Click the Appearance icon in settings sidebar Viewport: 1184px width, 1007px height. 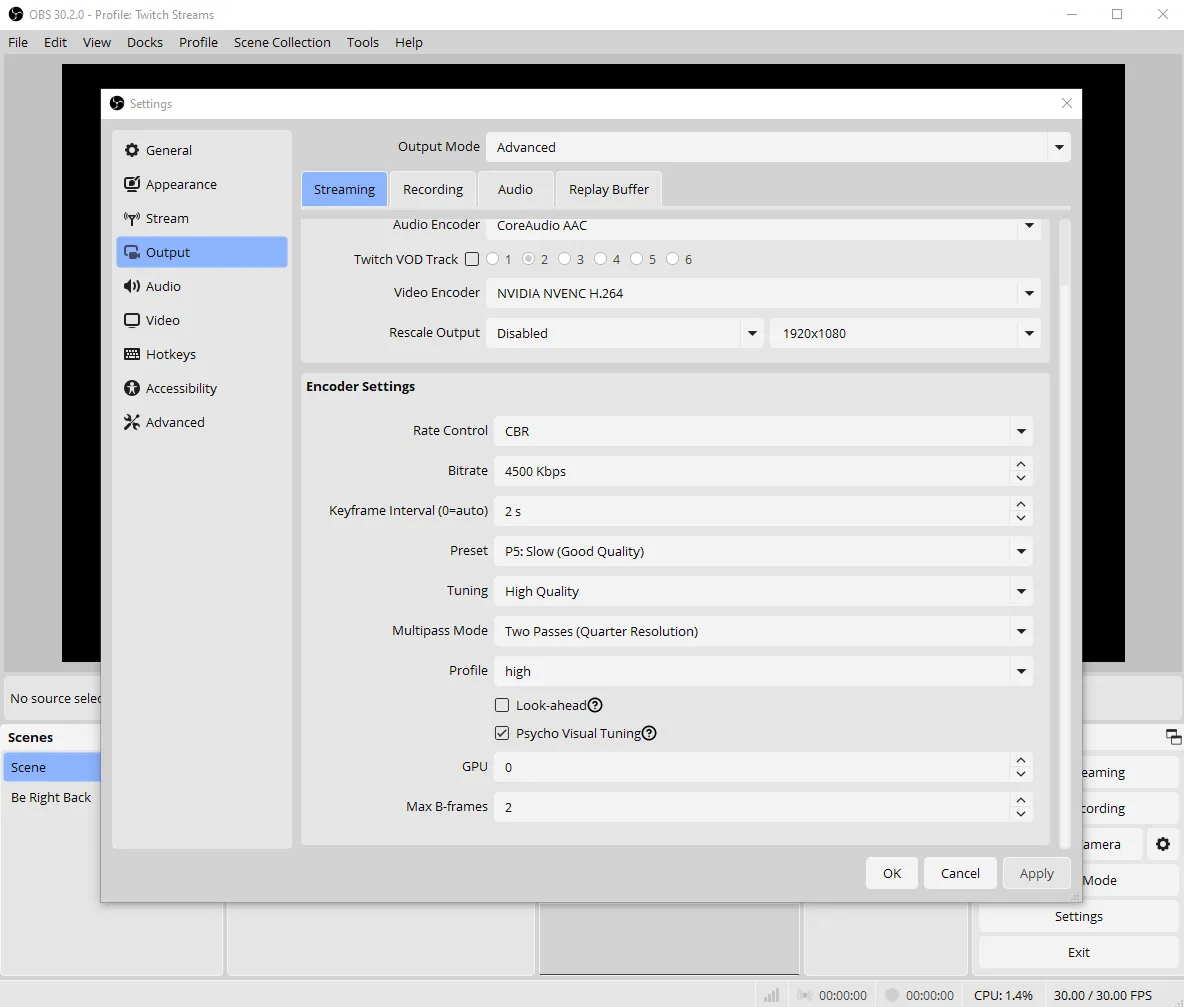[132, 184]
